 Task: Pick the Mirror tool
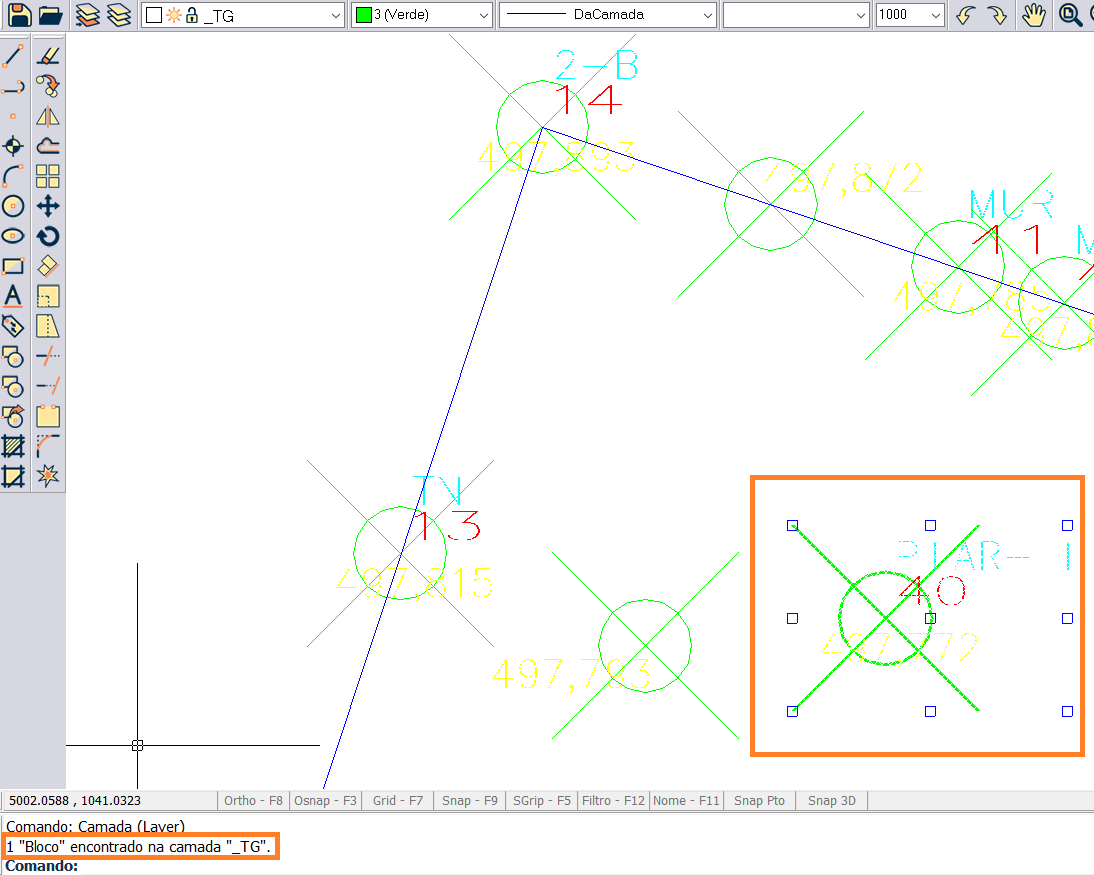click(x=47, y=116)
